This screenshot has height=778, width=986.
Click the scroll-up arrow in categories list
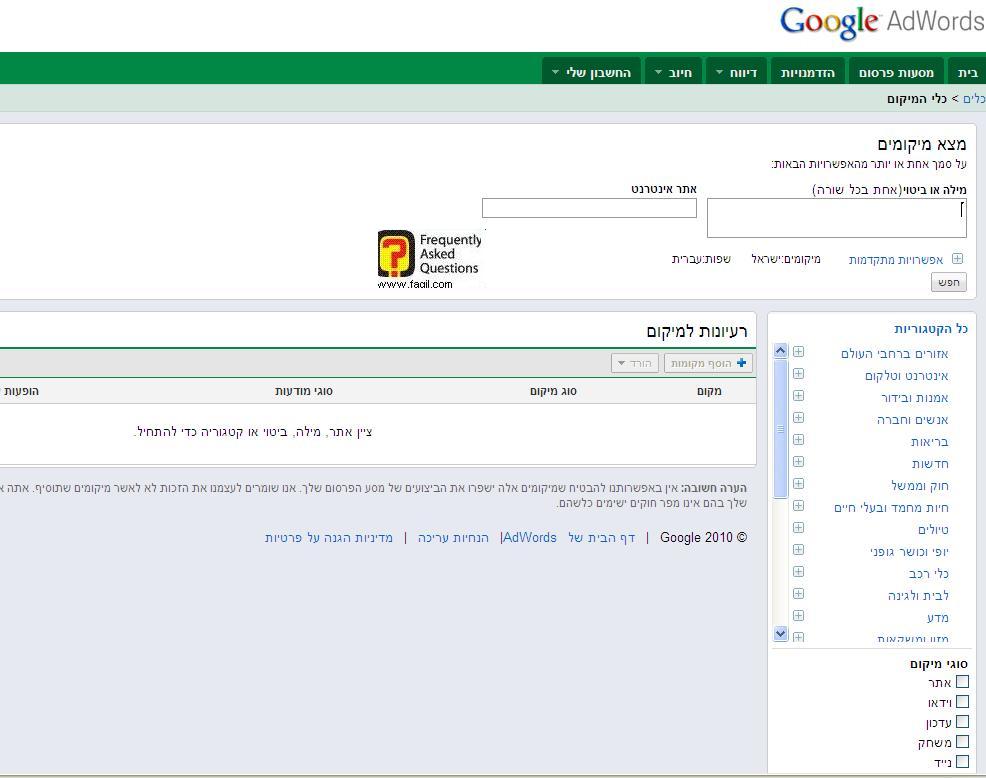tap(781, 351)
